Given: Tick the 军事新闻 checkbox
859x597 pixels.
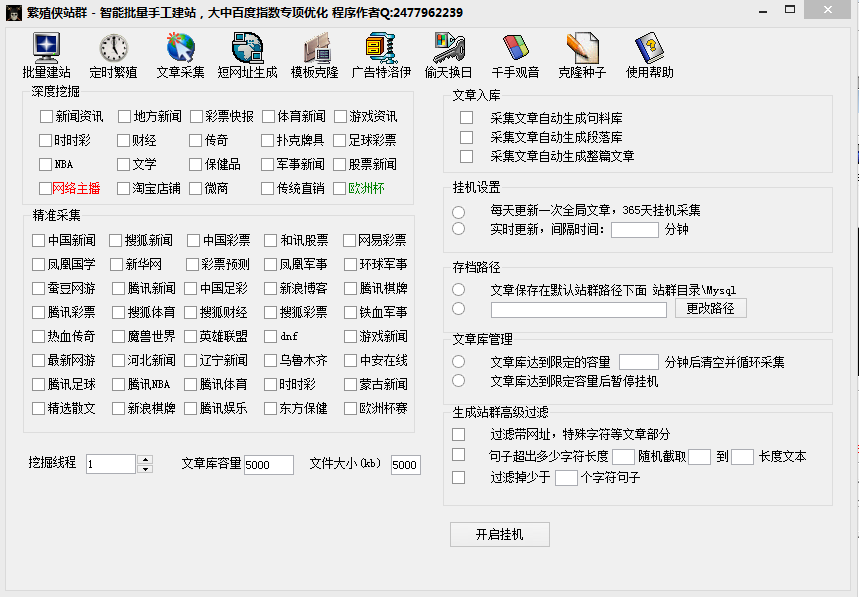Looking at the screenshot, I should click(267, 164).
